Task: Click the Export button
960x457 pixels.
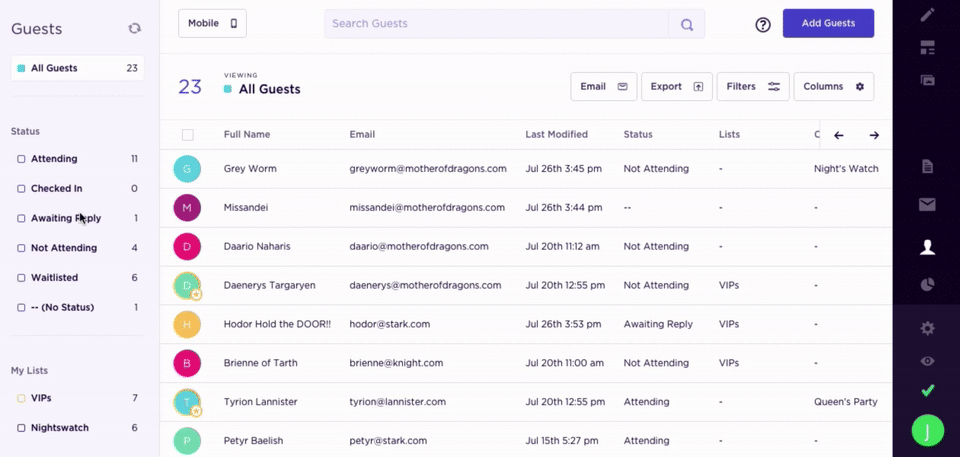Action: click(676, 87)
